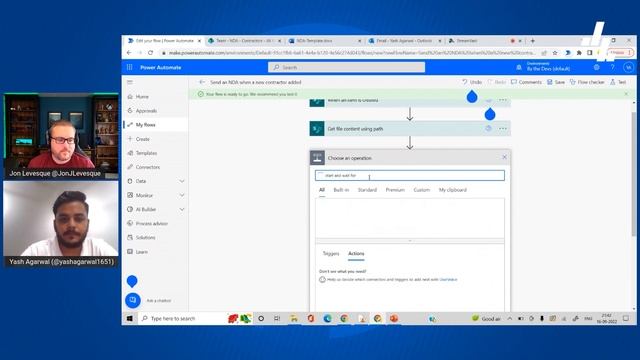The image size is (640, 360).
Task: Click the flow title text
Action: 256,82
